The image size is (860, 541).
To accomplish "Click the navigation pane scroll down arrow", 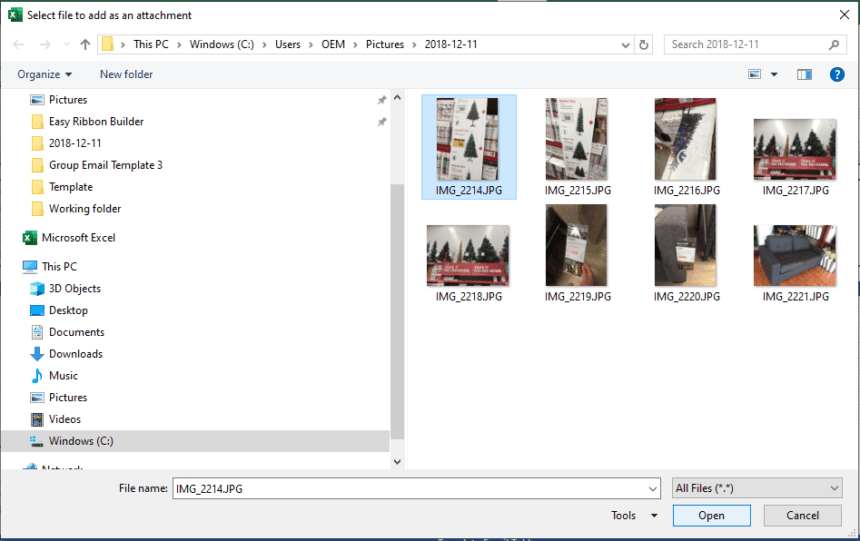I will pyautogui.click(x=398, y=462).
